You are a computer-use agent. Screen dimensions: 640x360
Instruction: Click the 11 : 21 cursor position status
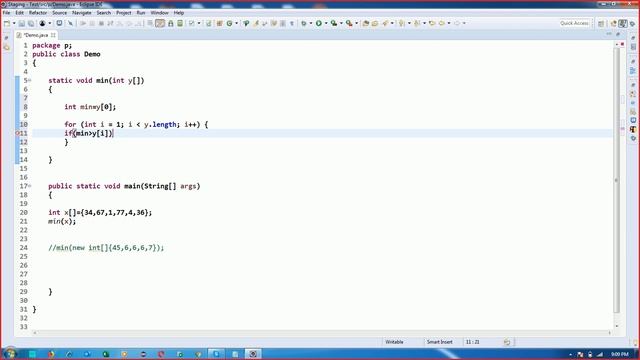(x=473, y=342)
